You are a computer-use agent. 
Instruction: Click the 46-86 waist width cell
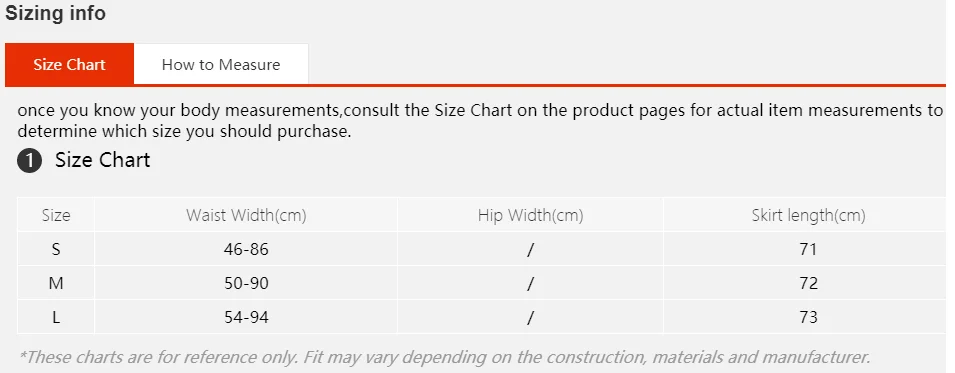pyautogui.click(x=246, y=249)
